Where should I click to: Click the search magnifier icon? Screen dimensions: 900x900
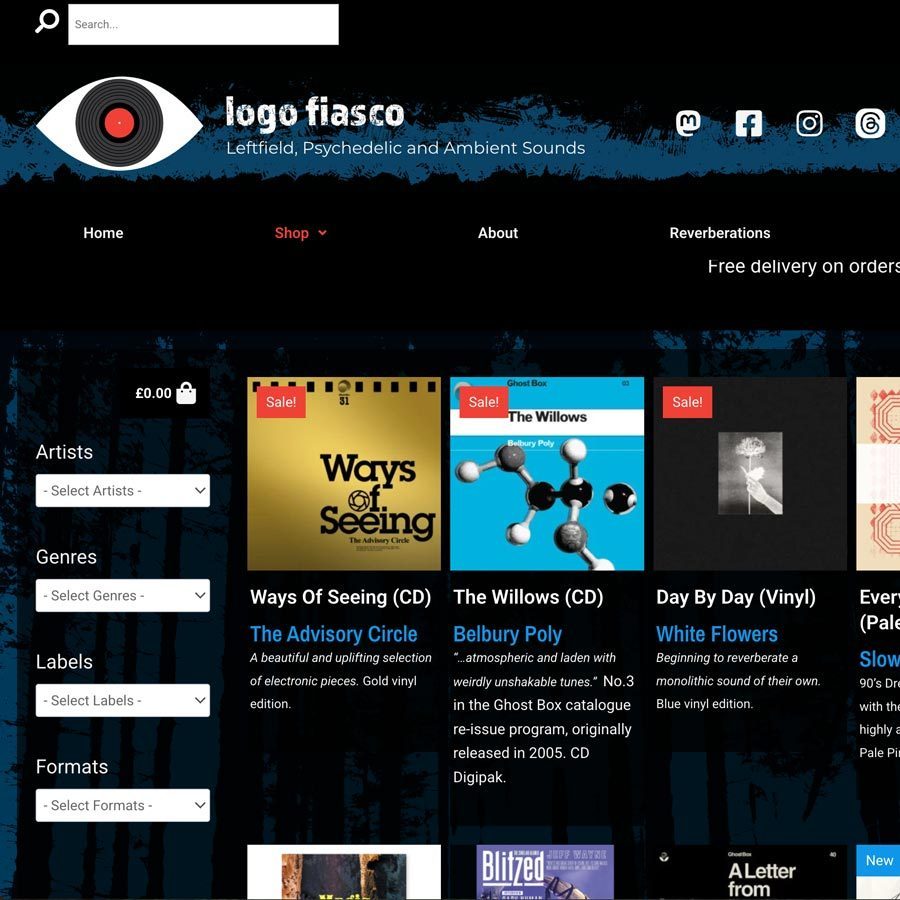tap(47, 22)
